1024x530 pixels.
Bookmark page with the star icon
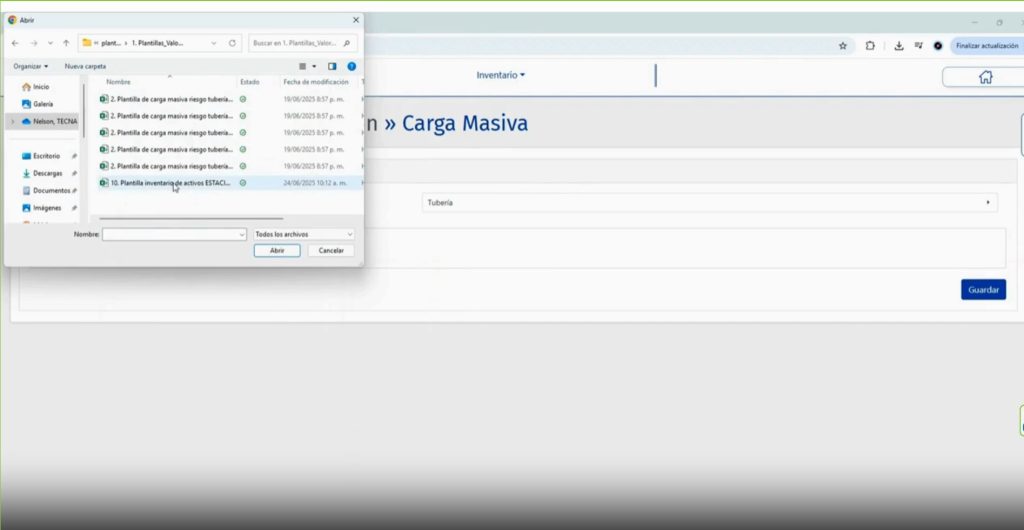(x=843, y=45)
